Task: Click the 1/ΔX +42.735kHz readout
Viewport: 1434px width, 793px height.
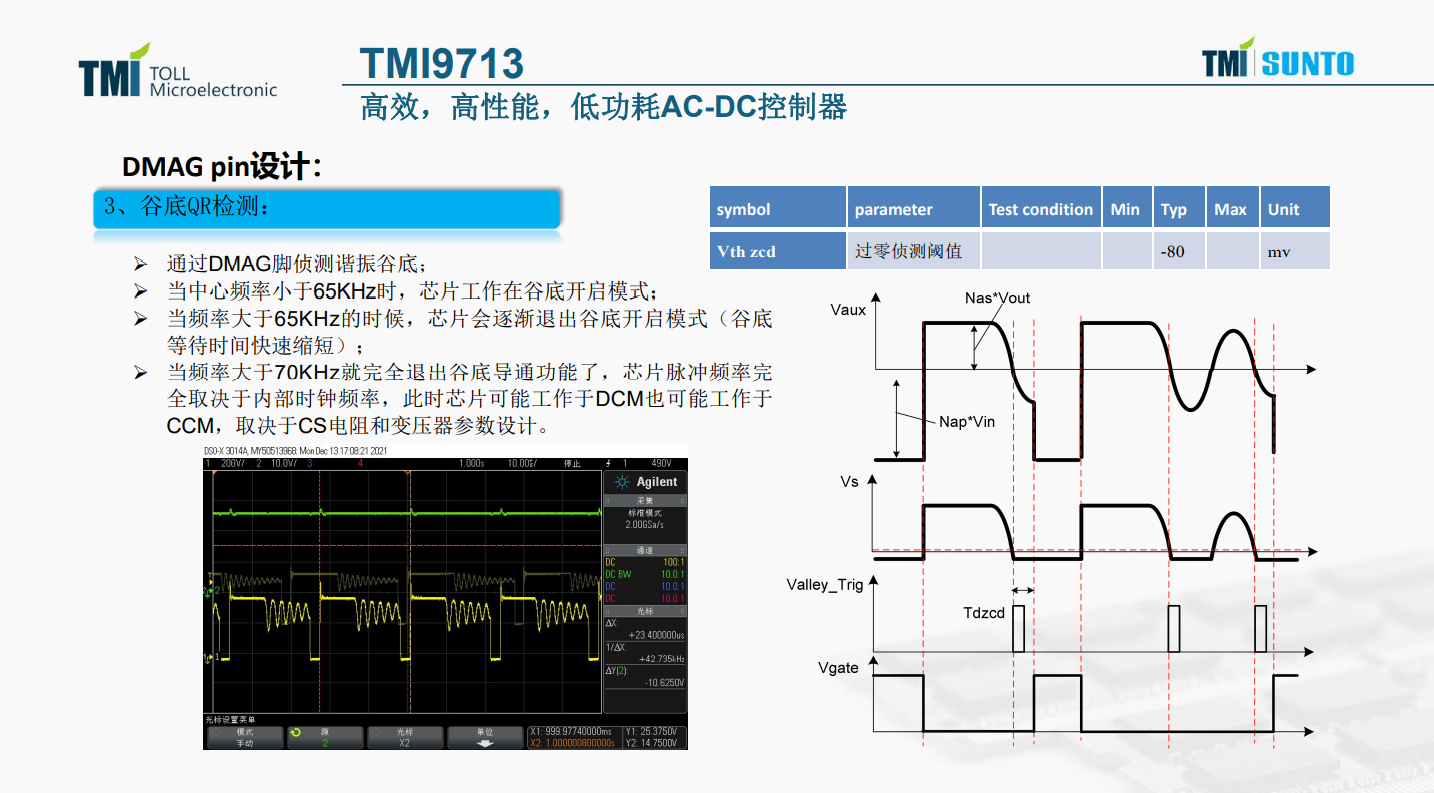Action: point(645,651)
